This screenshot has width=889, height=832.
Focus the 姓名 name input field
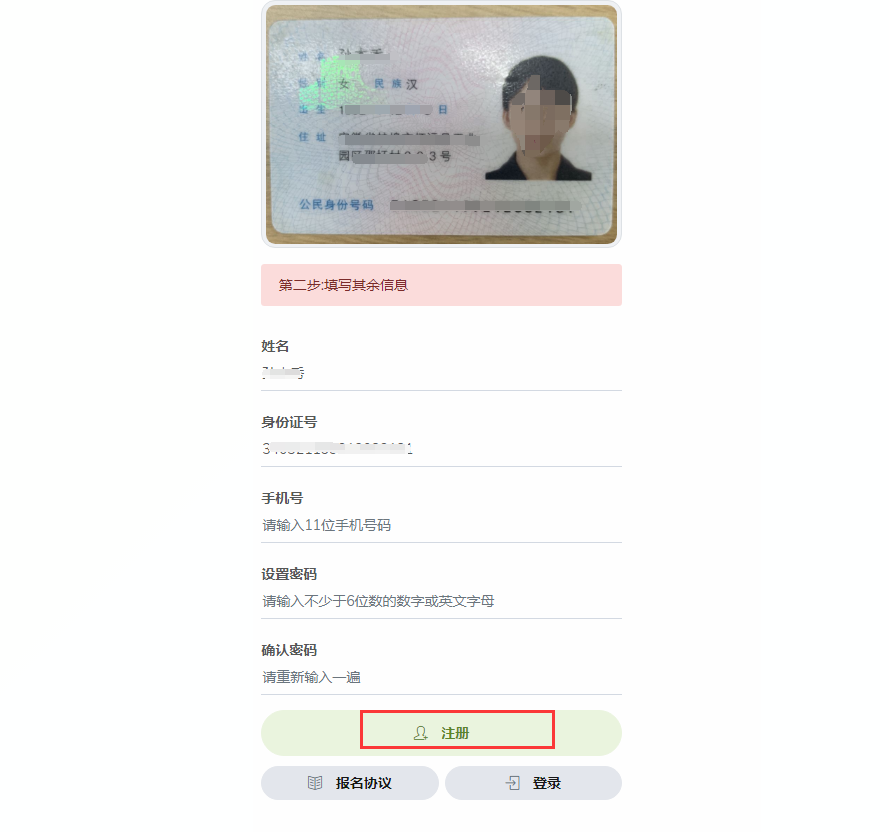click(x=441, y=373)
